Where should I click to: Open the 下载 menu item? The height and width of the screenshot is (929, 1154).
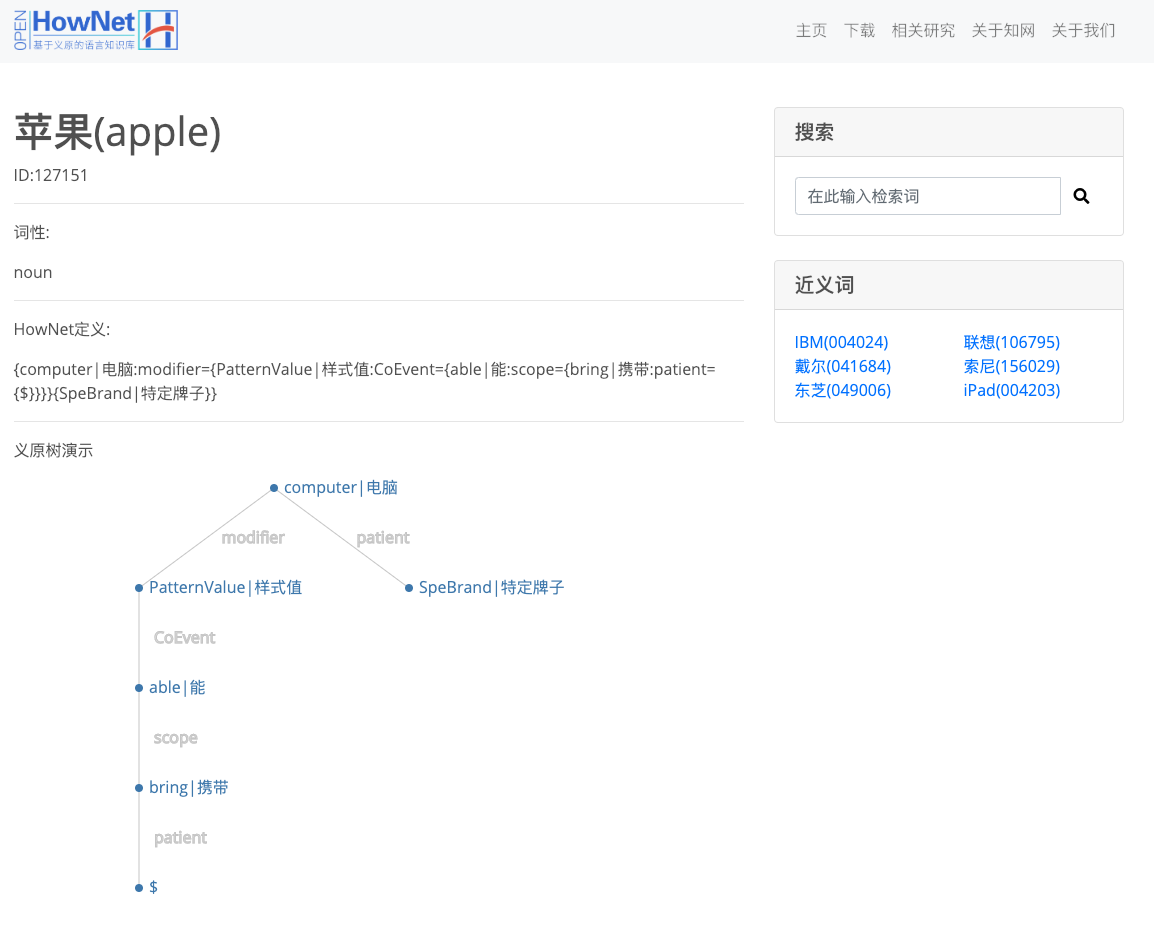point(859,30)
